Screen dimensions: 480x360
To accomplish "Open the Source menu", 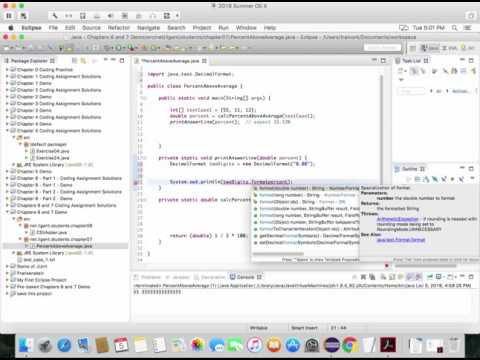I will click(x=91, y=28).
